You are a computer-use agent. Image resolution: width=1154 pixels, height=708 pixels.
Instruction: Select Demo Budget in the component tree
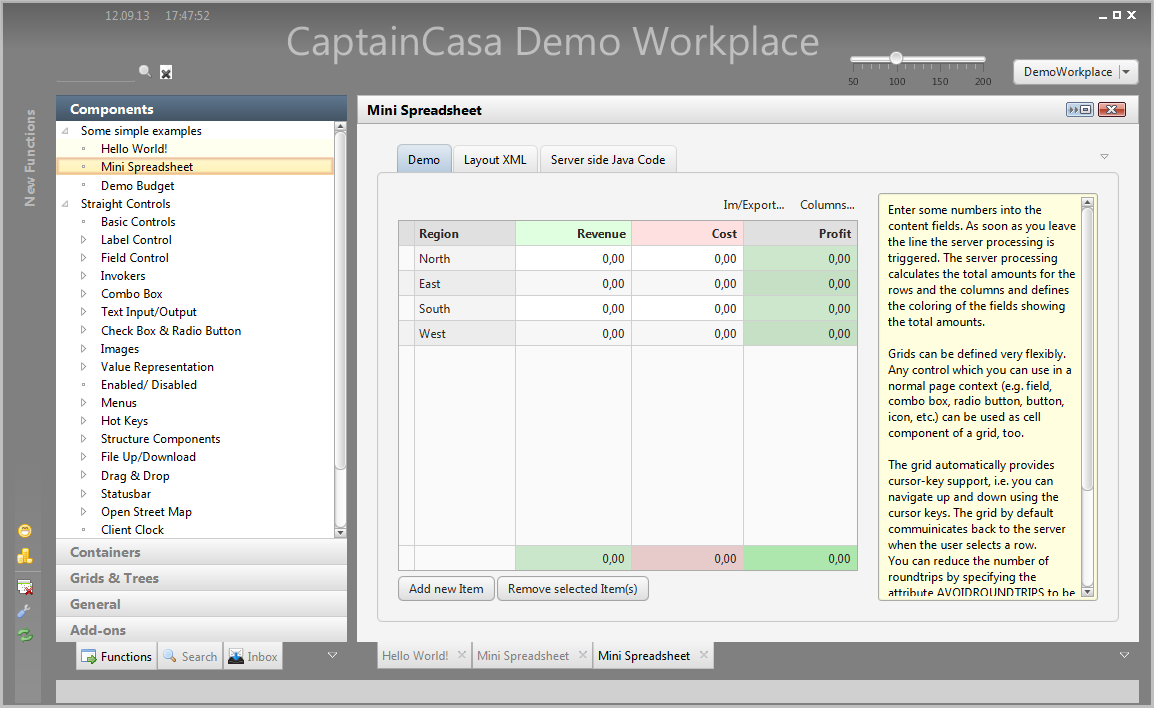pos(137,186)
